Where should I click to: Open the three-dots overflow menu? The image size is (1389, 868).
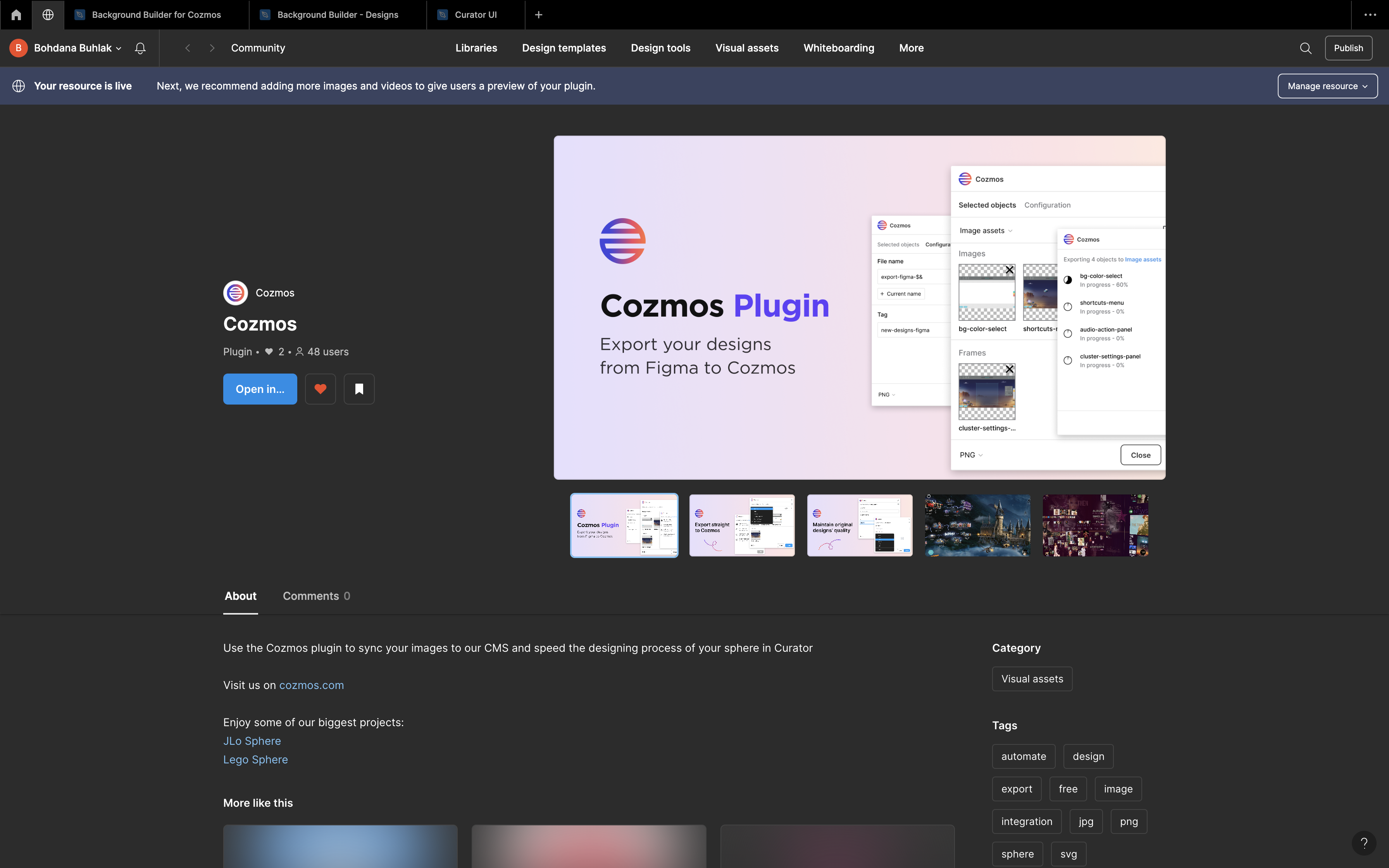(x=1370, y=15)
